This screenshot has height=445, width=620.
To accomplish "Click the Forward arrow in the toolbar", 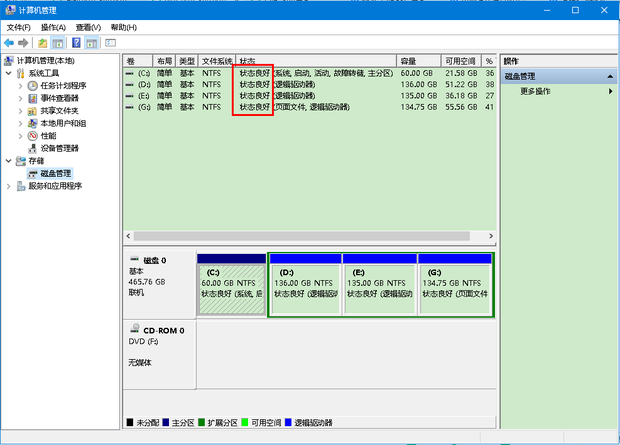I will tap(24, 43).
